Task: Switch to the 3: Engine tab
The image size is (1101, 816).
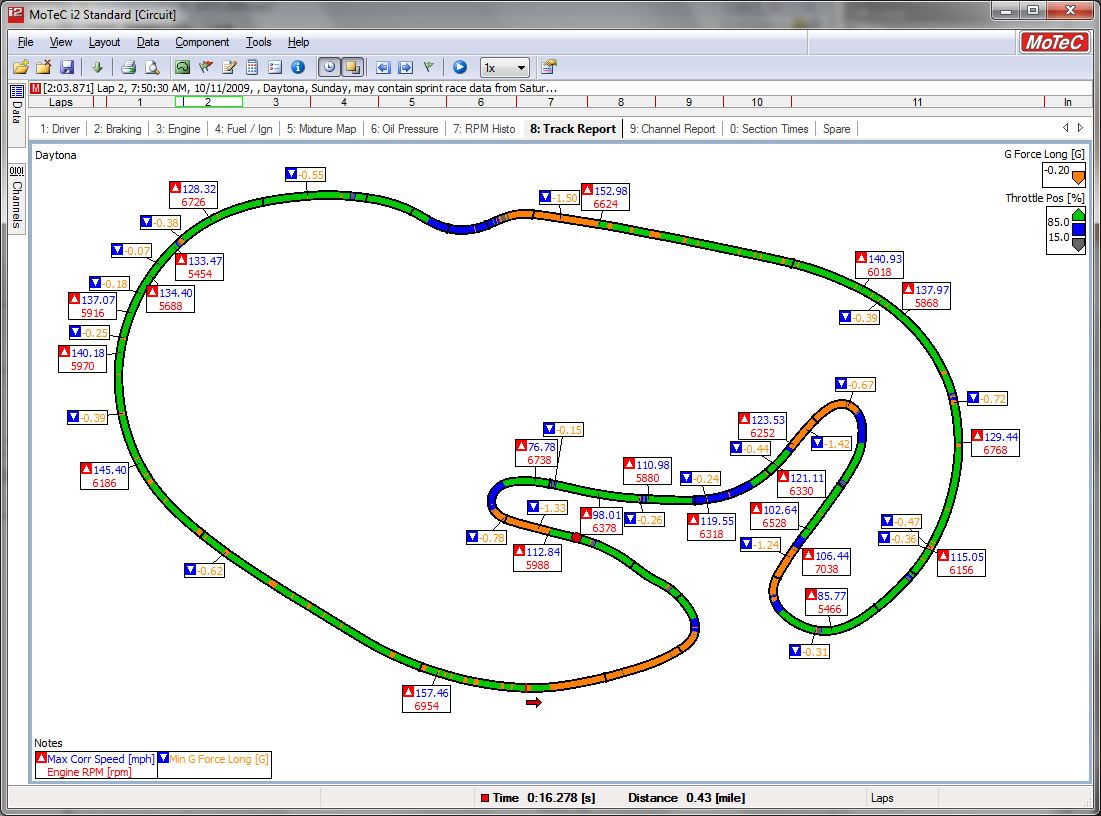Action: coord(178,129)
